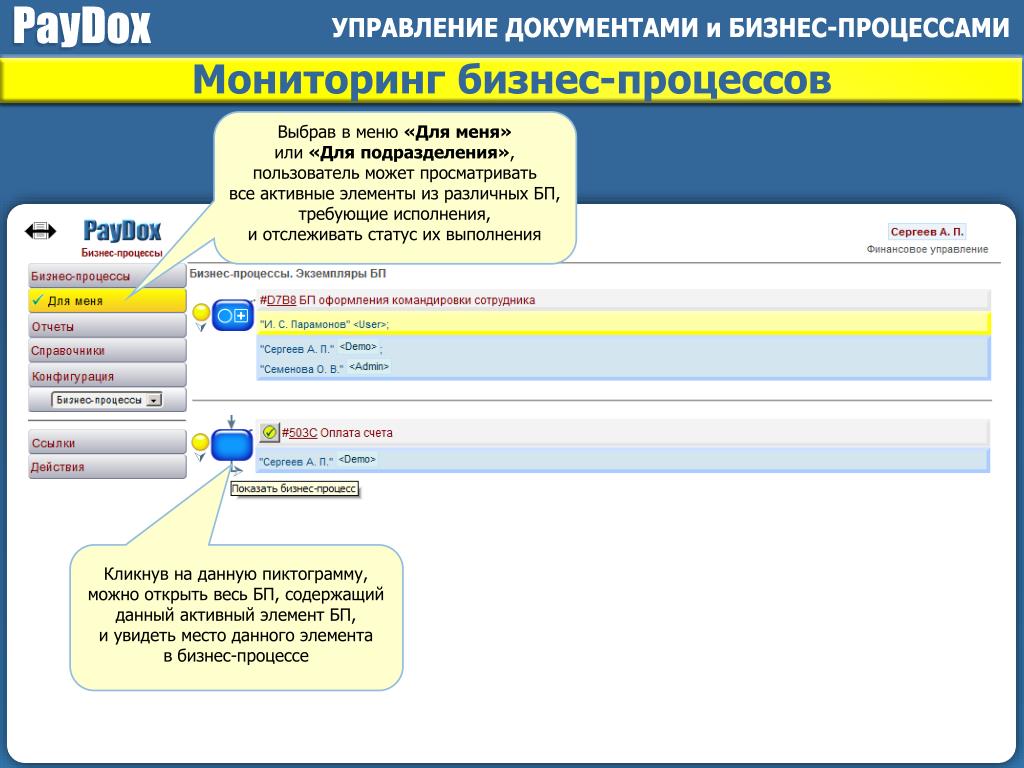Click the text "Сергеев А. П." <Demo> under #503C
1024x768 pixels.
(317, 460)
